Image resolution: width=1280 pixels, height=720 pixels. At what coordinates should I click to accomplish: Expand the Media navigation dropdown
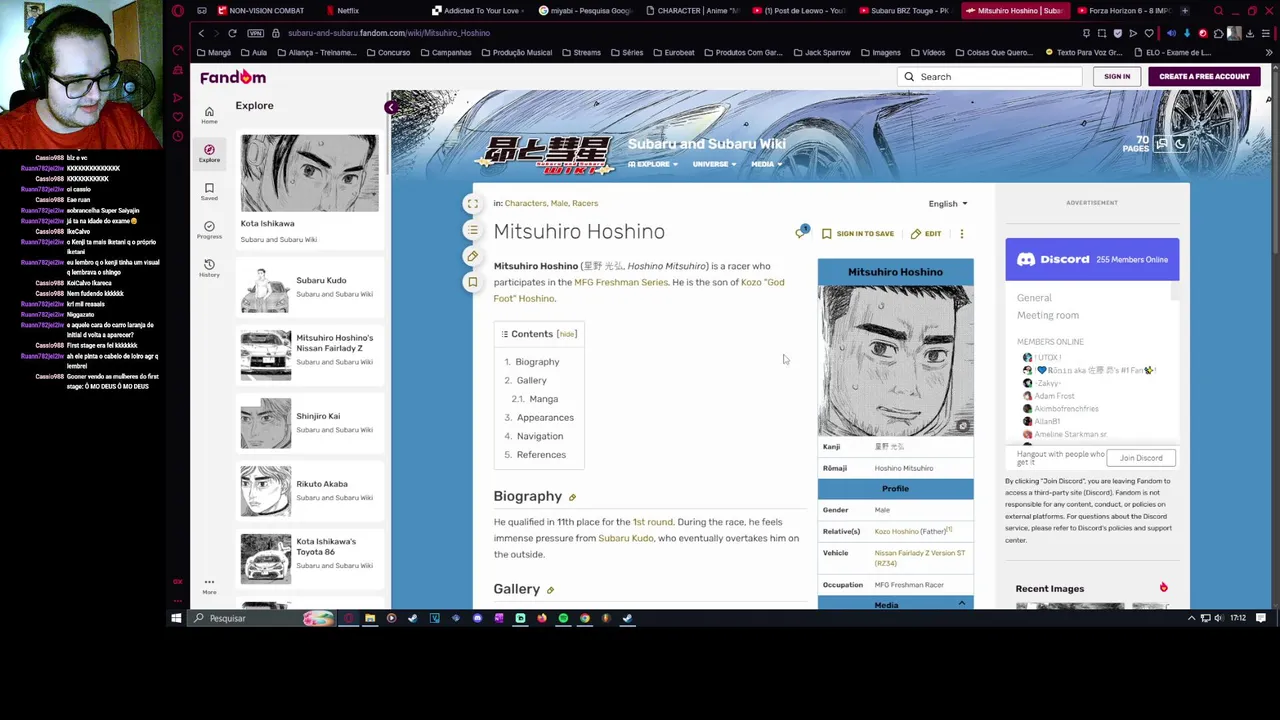pos(766,164)
